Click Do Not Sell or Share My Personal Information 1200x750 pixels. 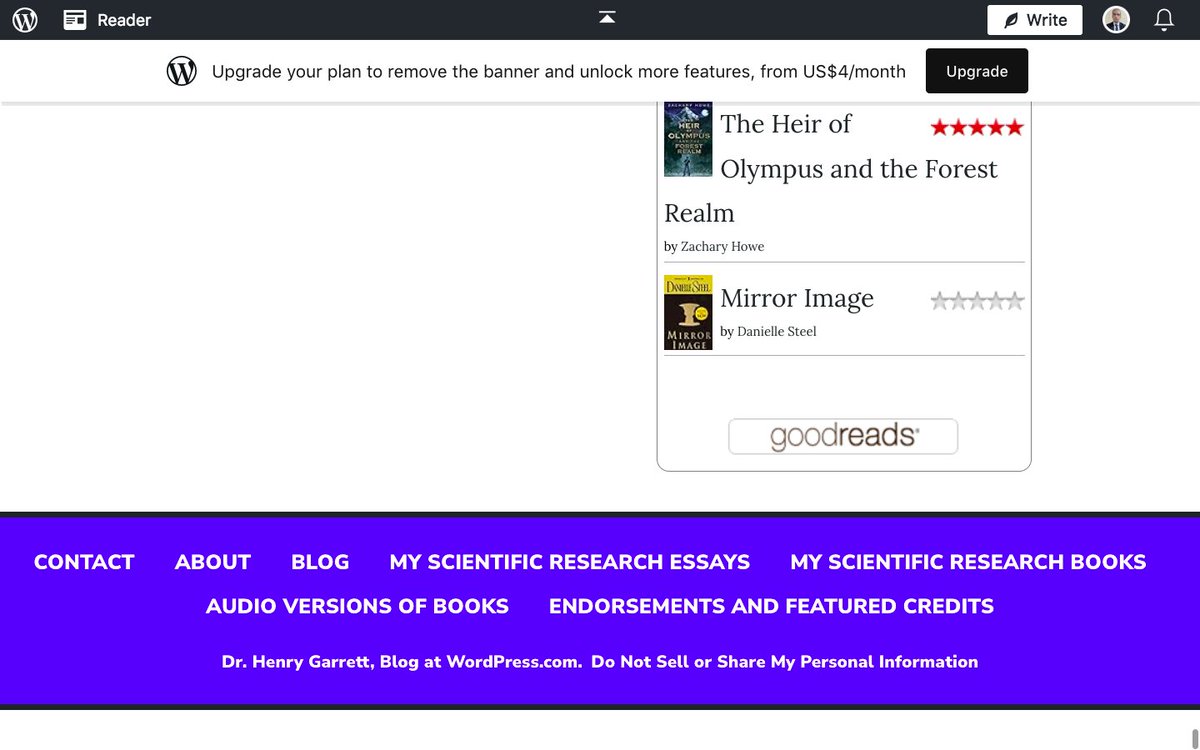coord(784,662)
